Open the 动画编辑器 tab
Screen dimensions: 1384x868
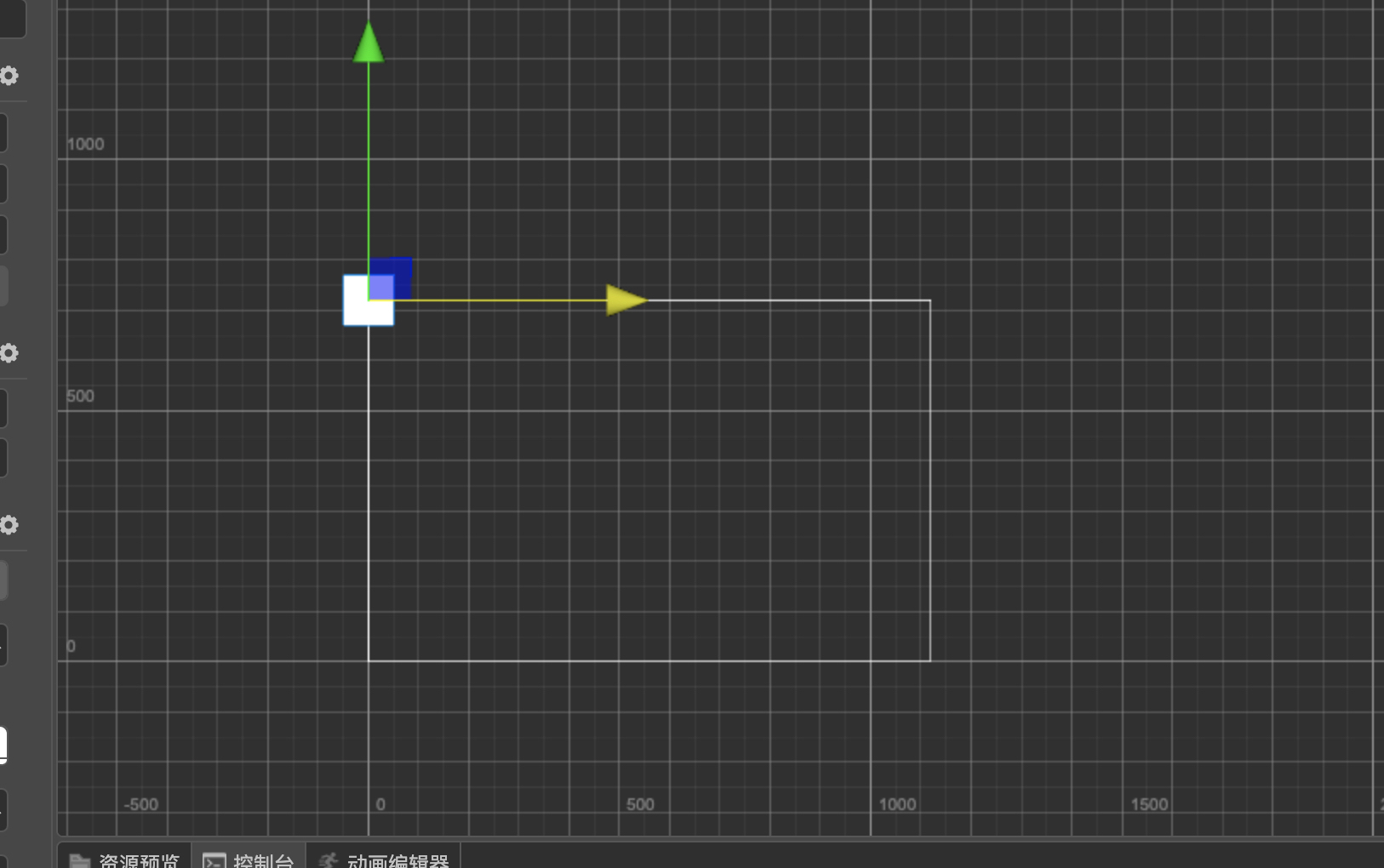pos(384,858)
